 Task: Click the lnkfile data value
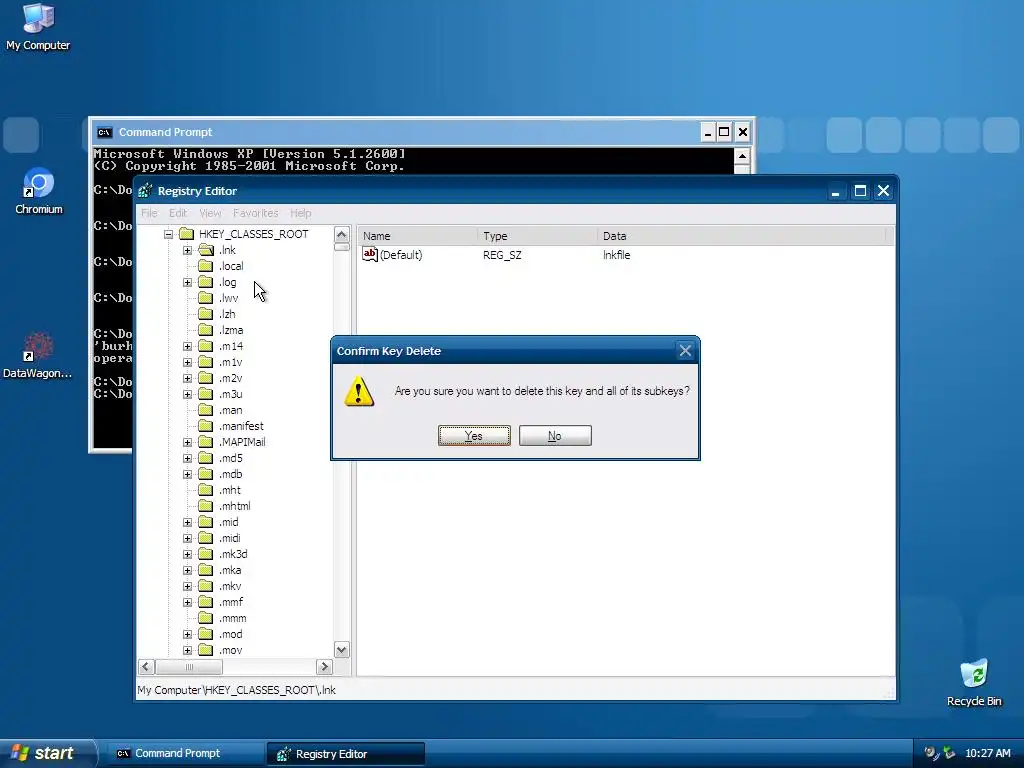(x=616, y=255)
